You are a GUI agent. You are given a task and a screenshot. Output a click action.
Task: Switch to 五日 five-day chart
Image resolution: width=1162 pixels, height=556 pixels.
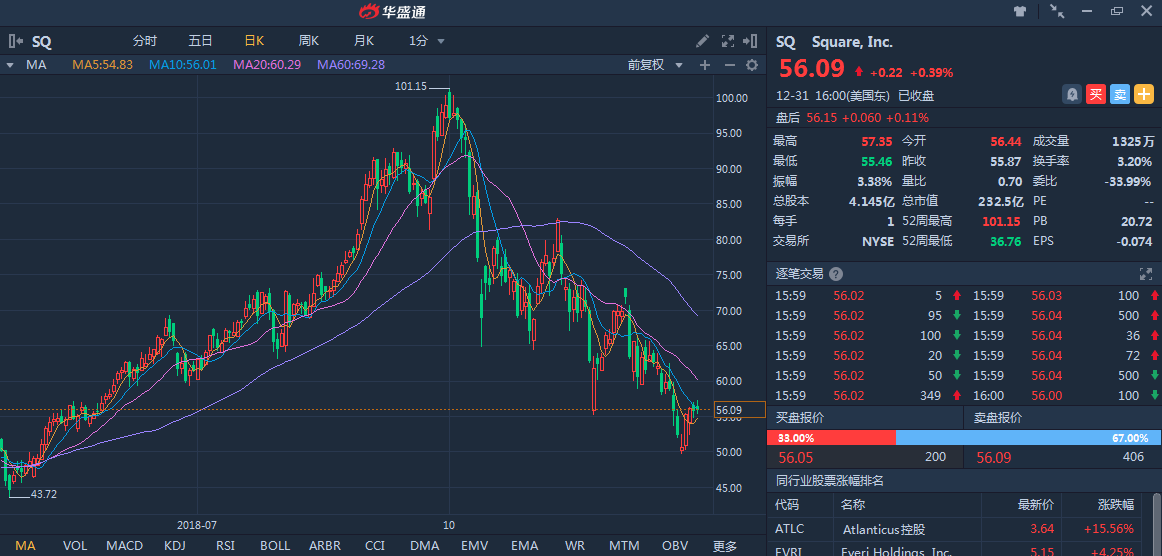click(200, 42)
